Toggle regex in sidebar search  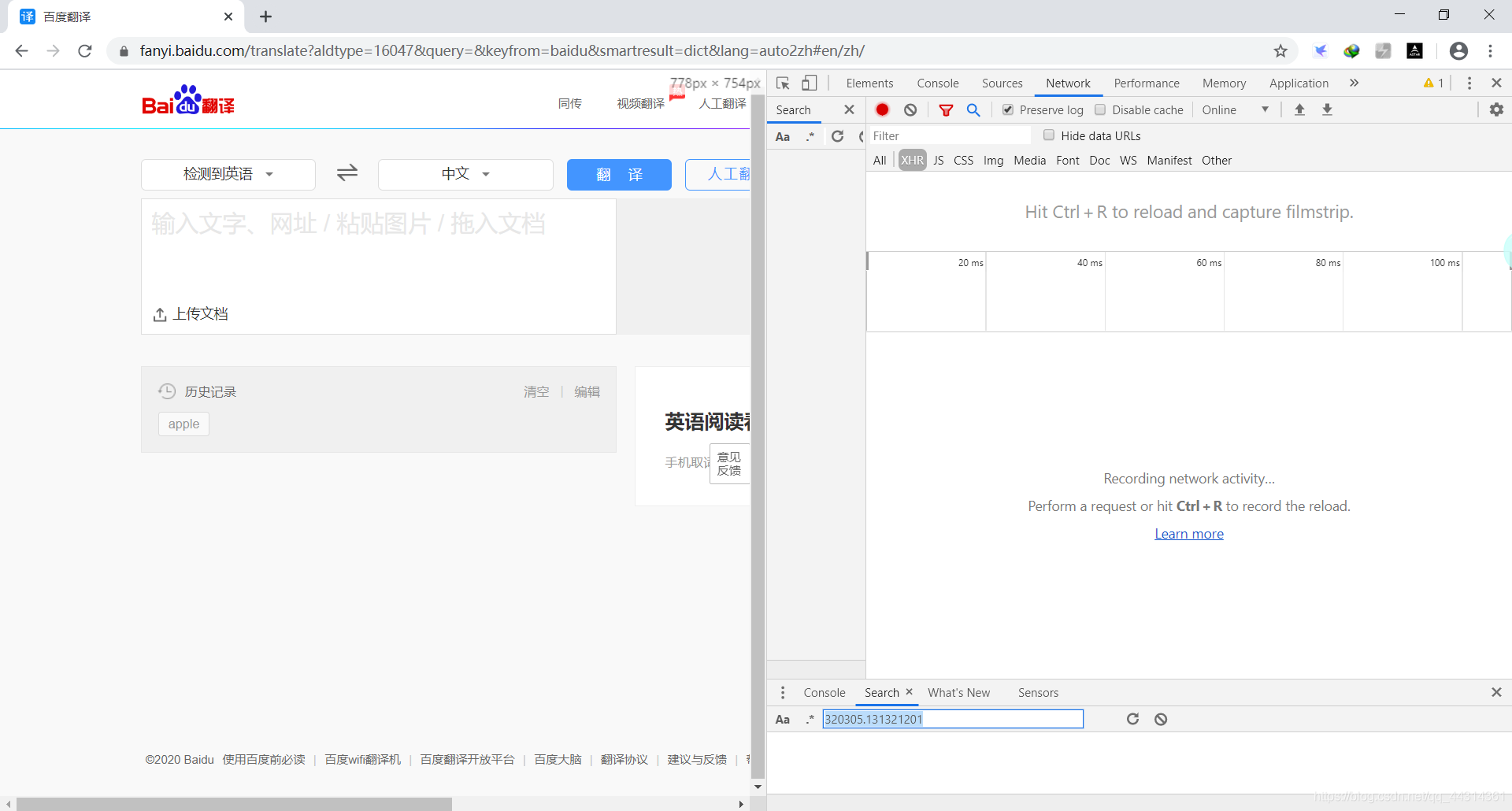click(810, 136)
